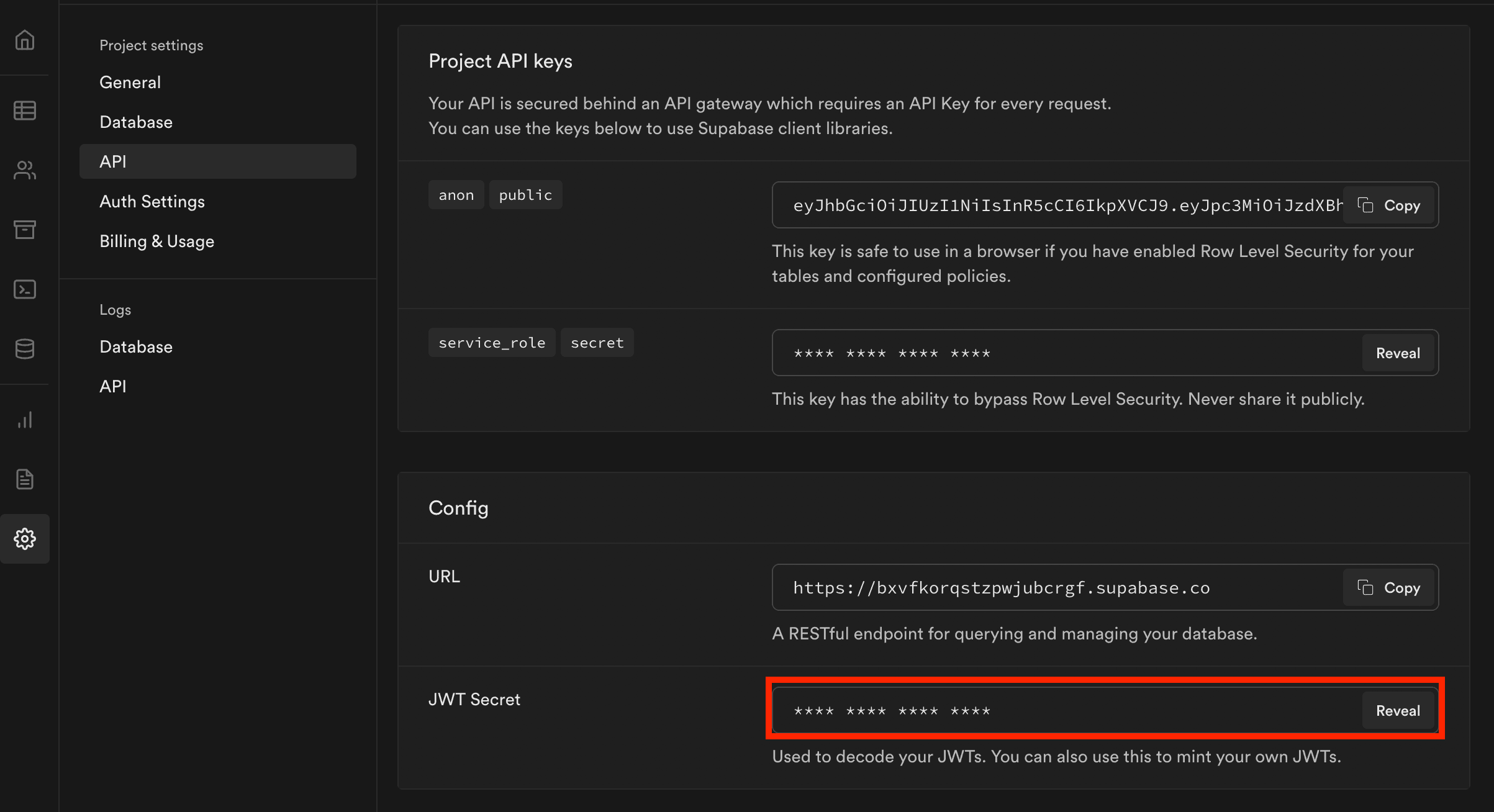The height and width of the screenshot is (812, 1494).
Task: Open Billing and Usage settings
Action: tap(157, 240)
